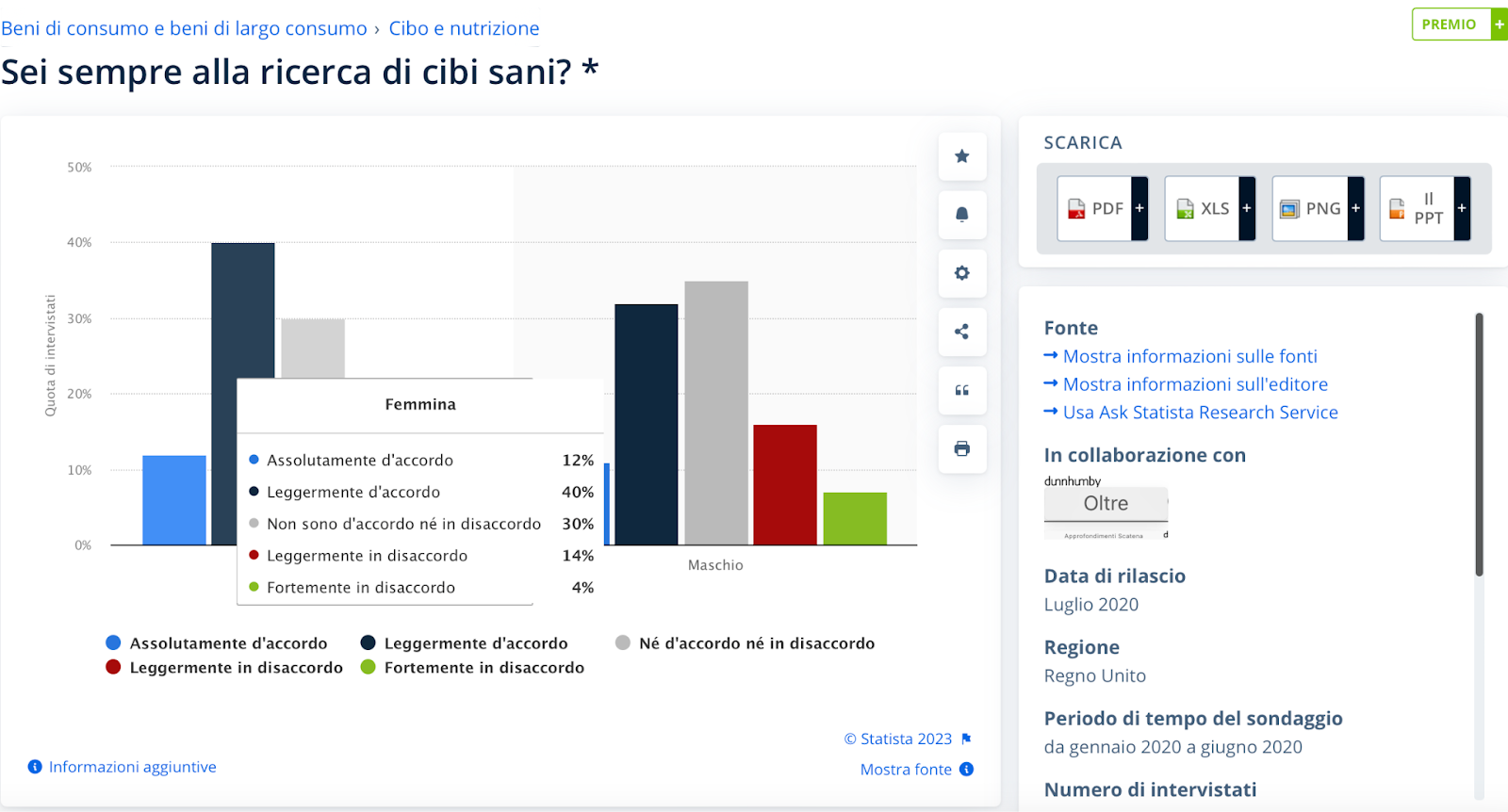Open chart settings gear icon
This screenshot has height=812, width=1508.
[x=961, y=273]
